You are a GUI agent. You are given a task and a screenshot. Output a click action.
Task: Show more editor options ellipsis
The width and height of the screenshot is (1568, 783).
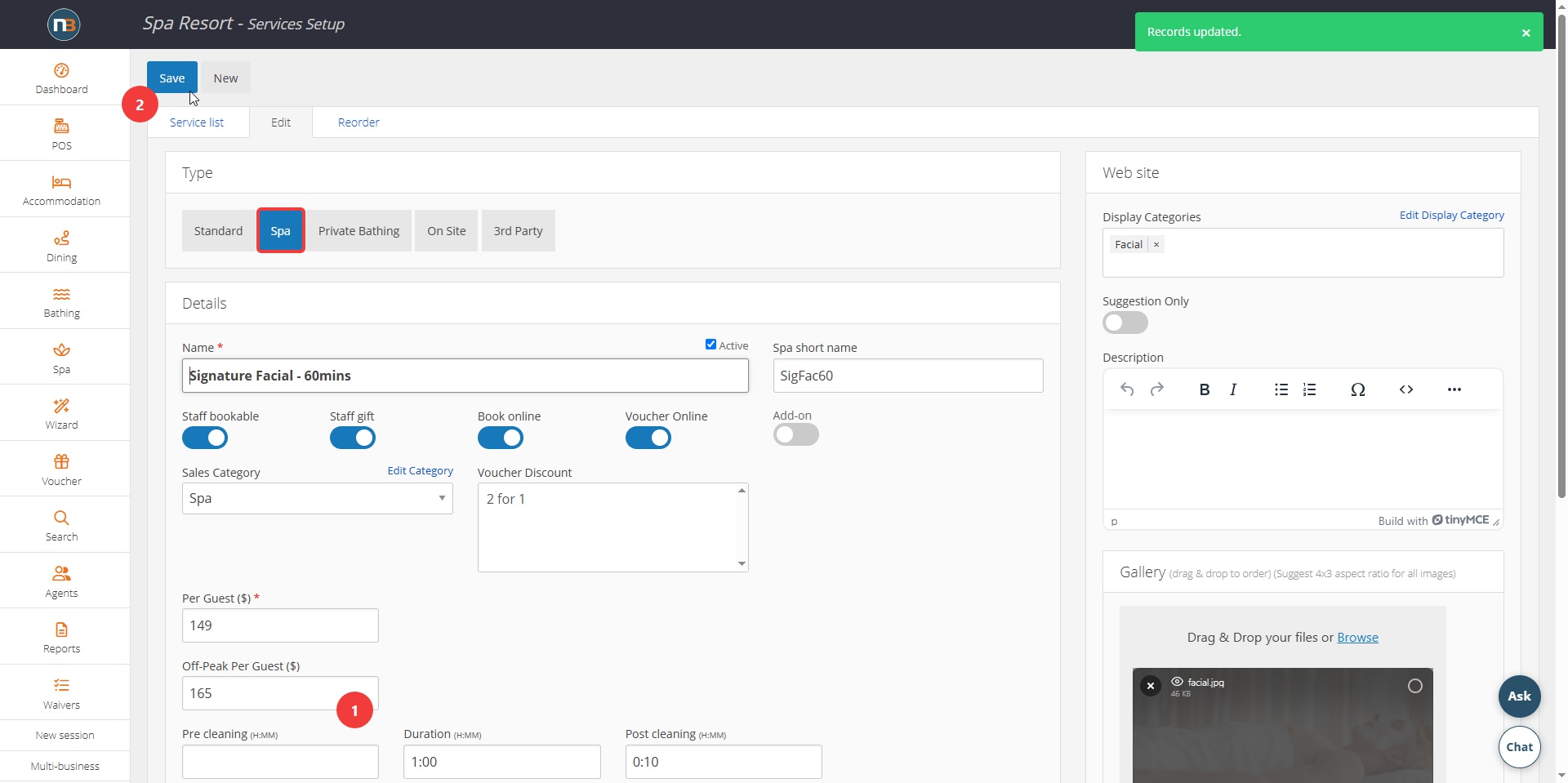click(x=1454, y=389)
